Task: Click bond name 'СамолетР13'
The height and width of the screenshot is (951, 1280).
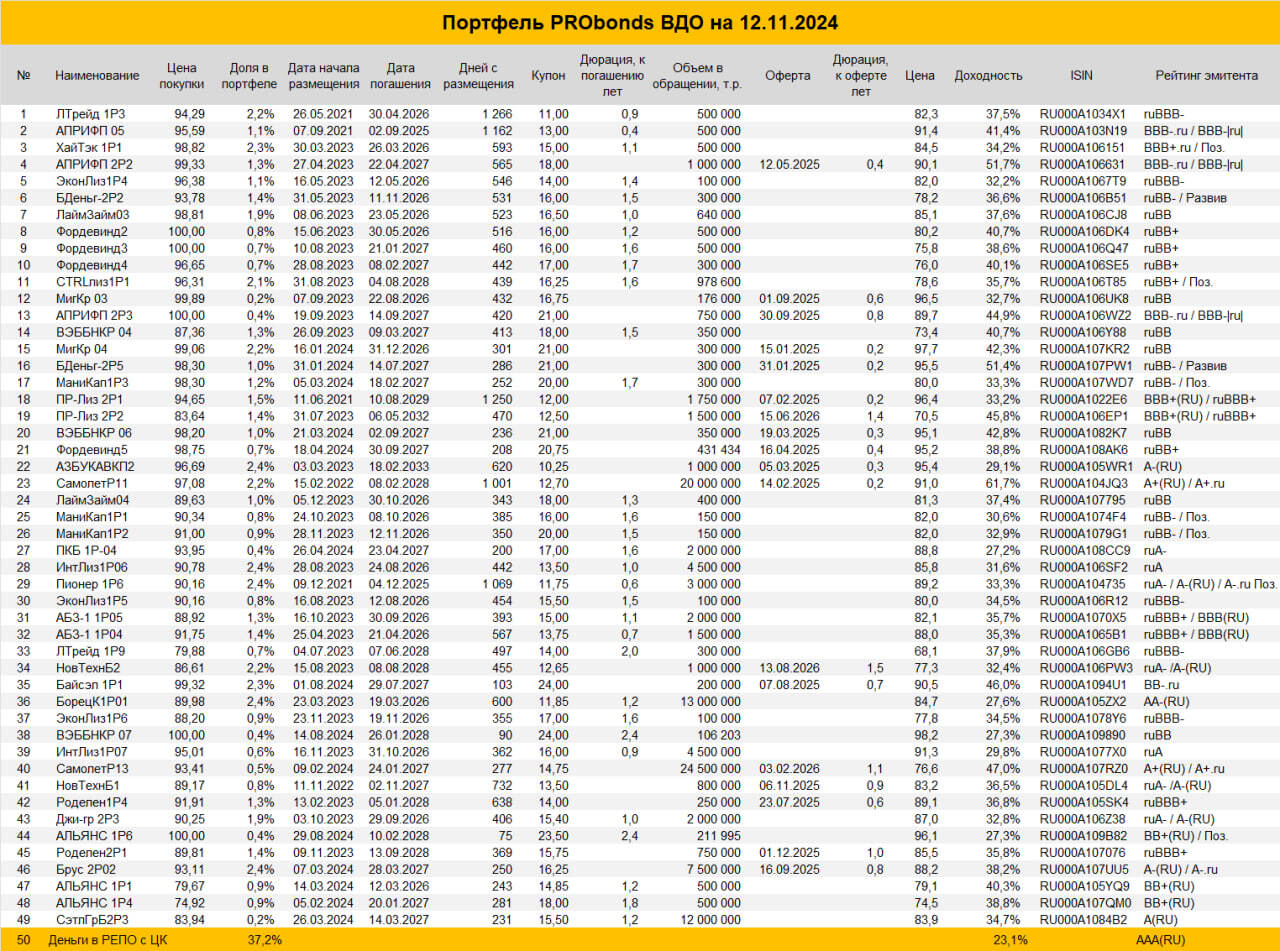Action: click(x=93, y=768)
